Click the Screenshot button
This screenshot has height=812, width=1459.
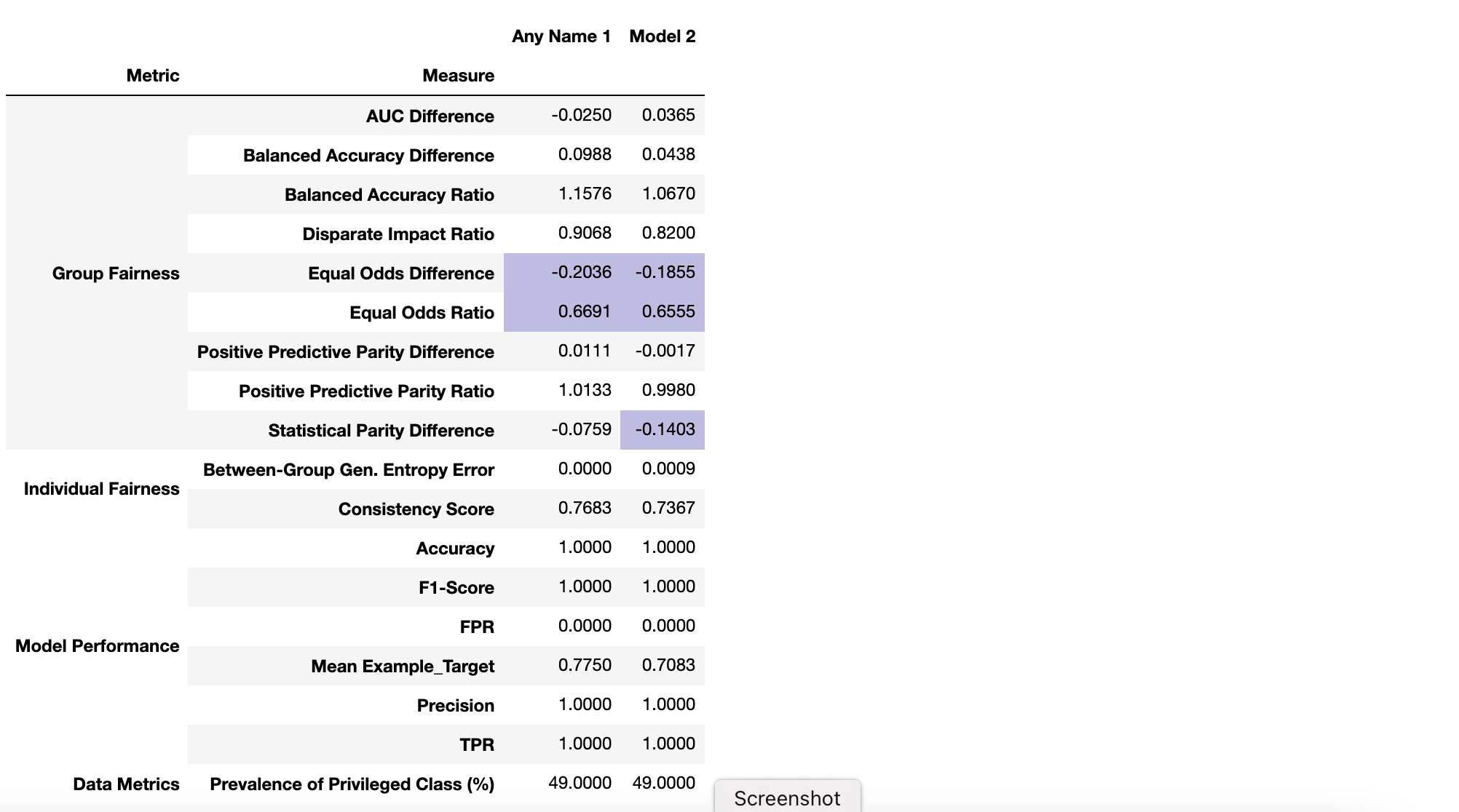point(787,797)
